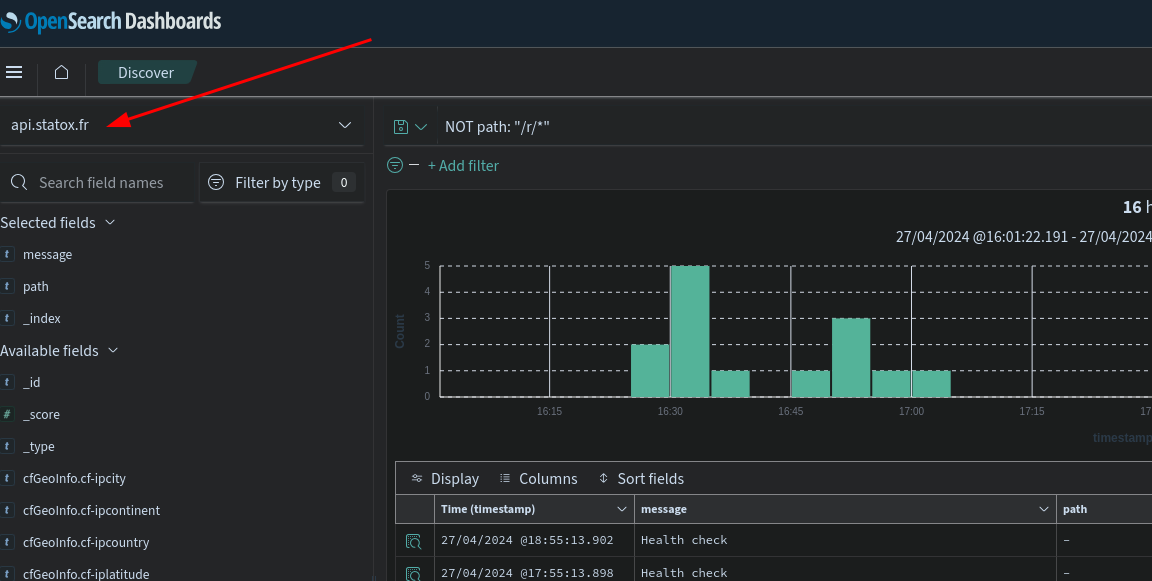
Task: Expand the saved query chevron menu
Action: pyautogui.click(x=421, y=126)
